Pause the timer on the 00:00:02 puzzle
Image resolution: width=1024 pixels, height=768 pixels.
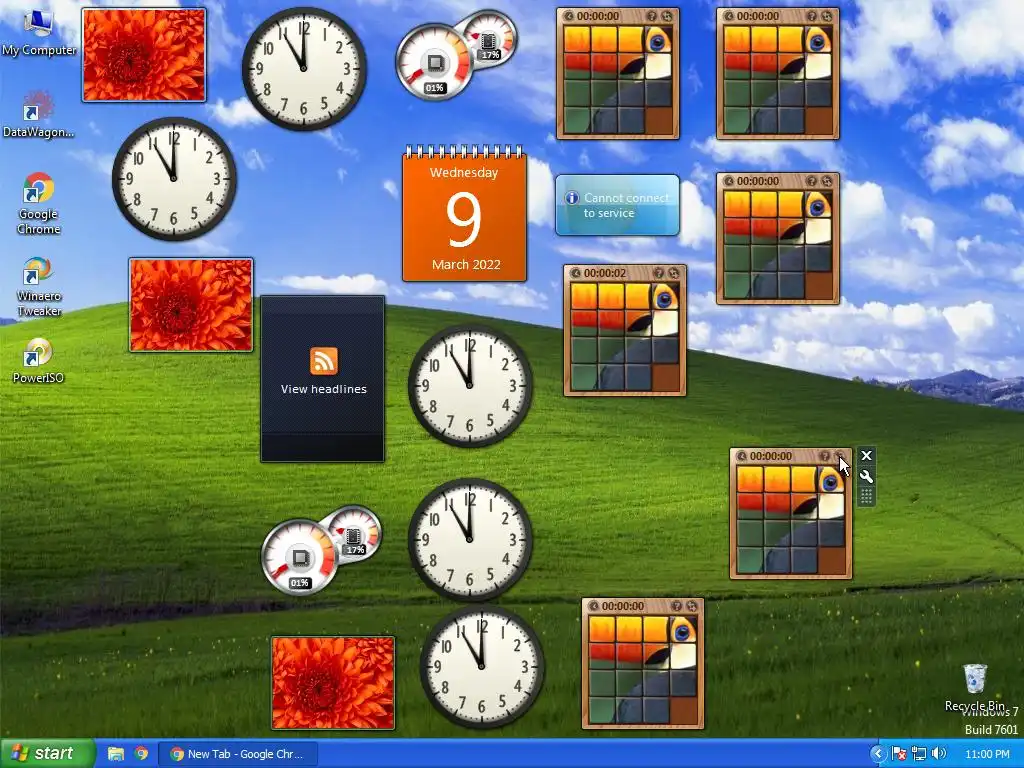(x=575, y=273)
